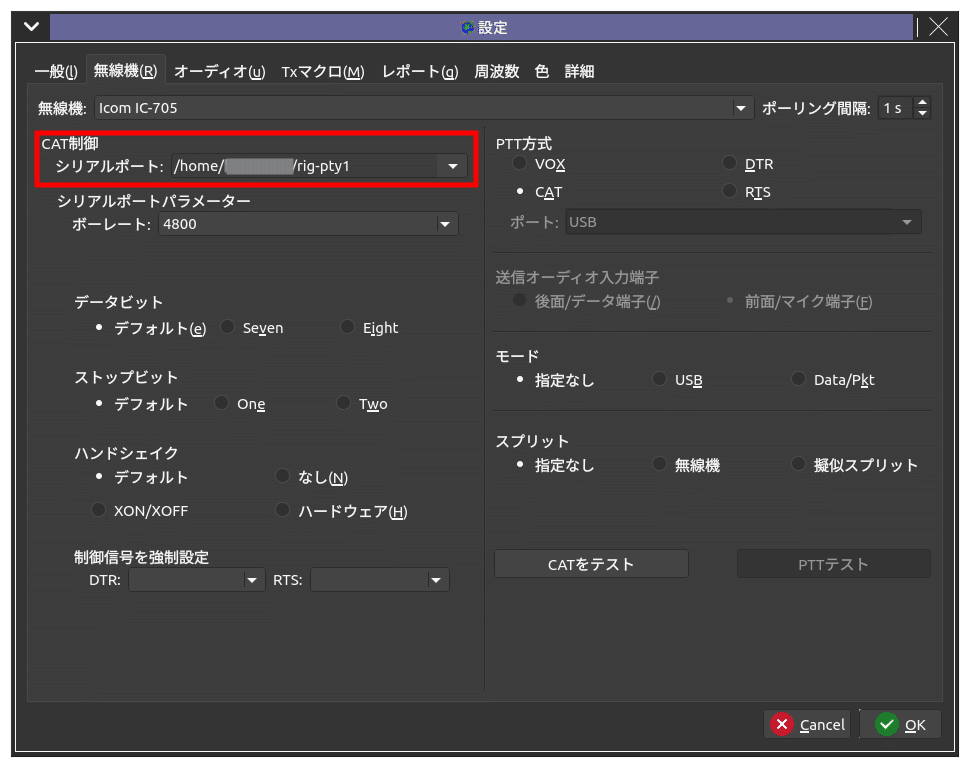Click the settings globe icon in title bar
The image size is (970, 768).
pos(468,27)
